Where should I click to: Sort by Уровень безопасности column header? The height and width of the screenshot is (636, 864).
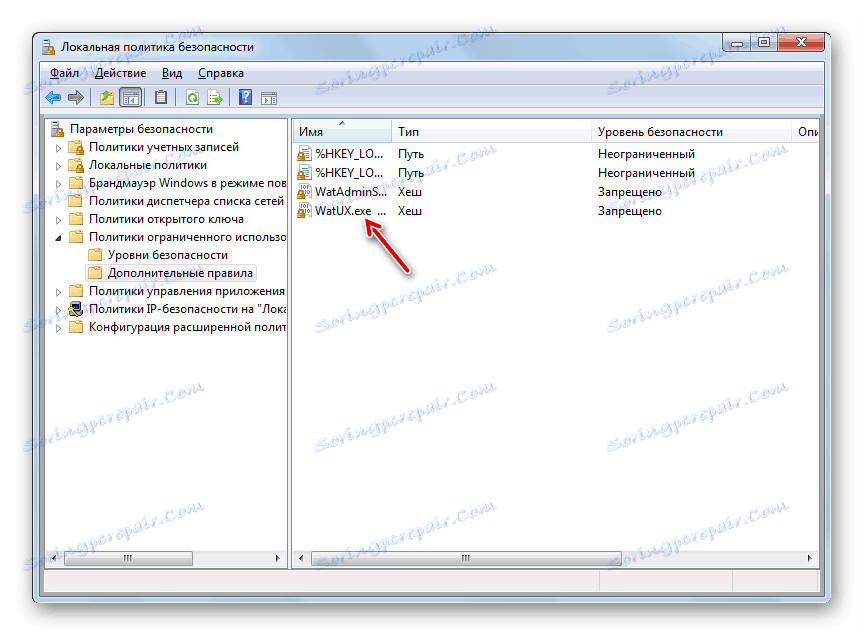coord(691,131)
